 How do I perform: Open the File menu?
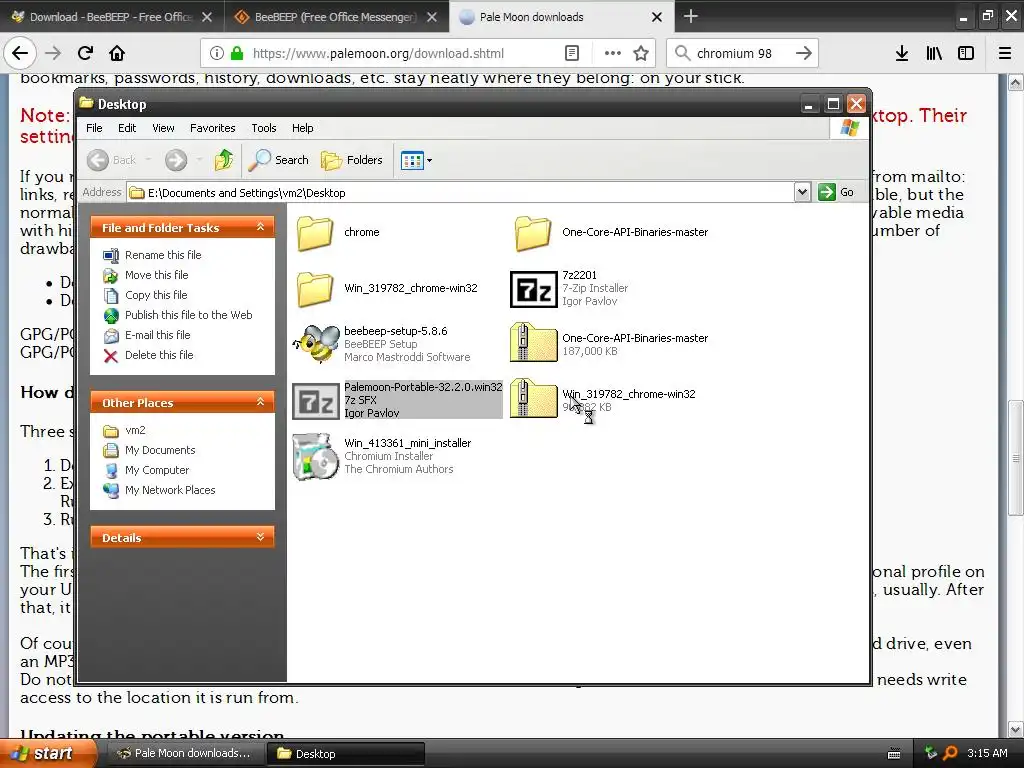[94, 128]
